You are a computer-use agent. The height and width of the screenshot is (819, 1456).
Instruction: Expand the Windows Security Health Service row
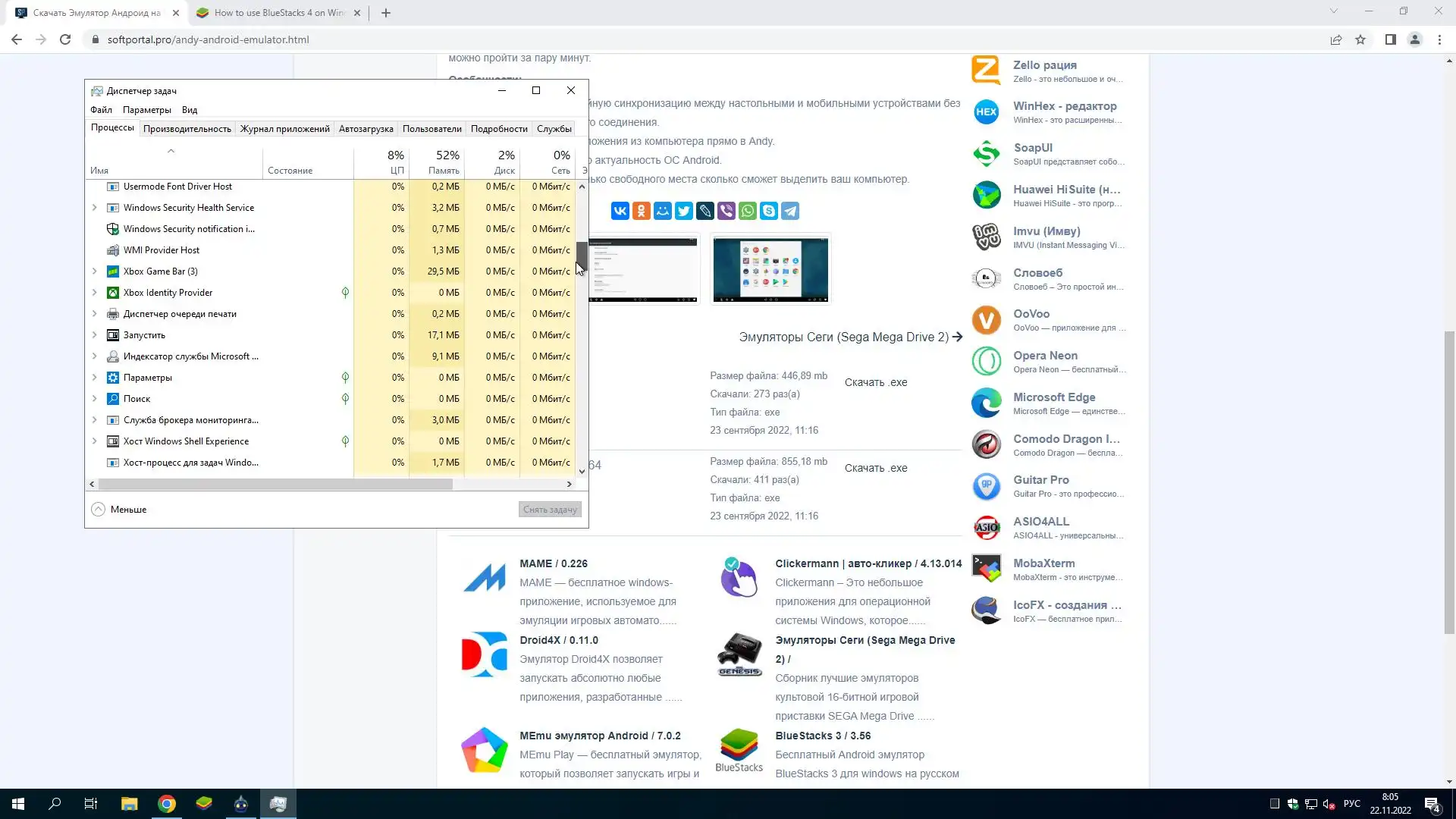coord(94,208)
